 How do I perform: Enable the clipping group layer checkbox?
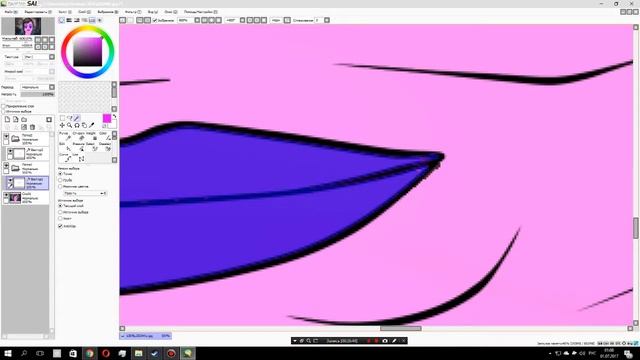[4, 106]
